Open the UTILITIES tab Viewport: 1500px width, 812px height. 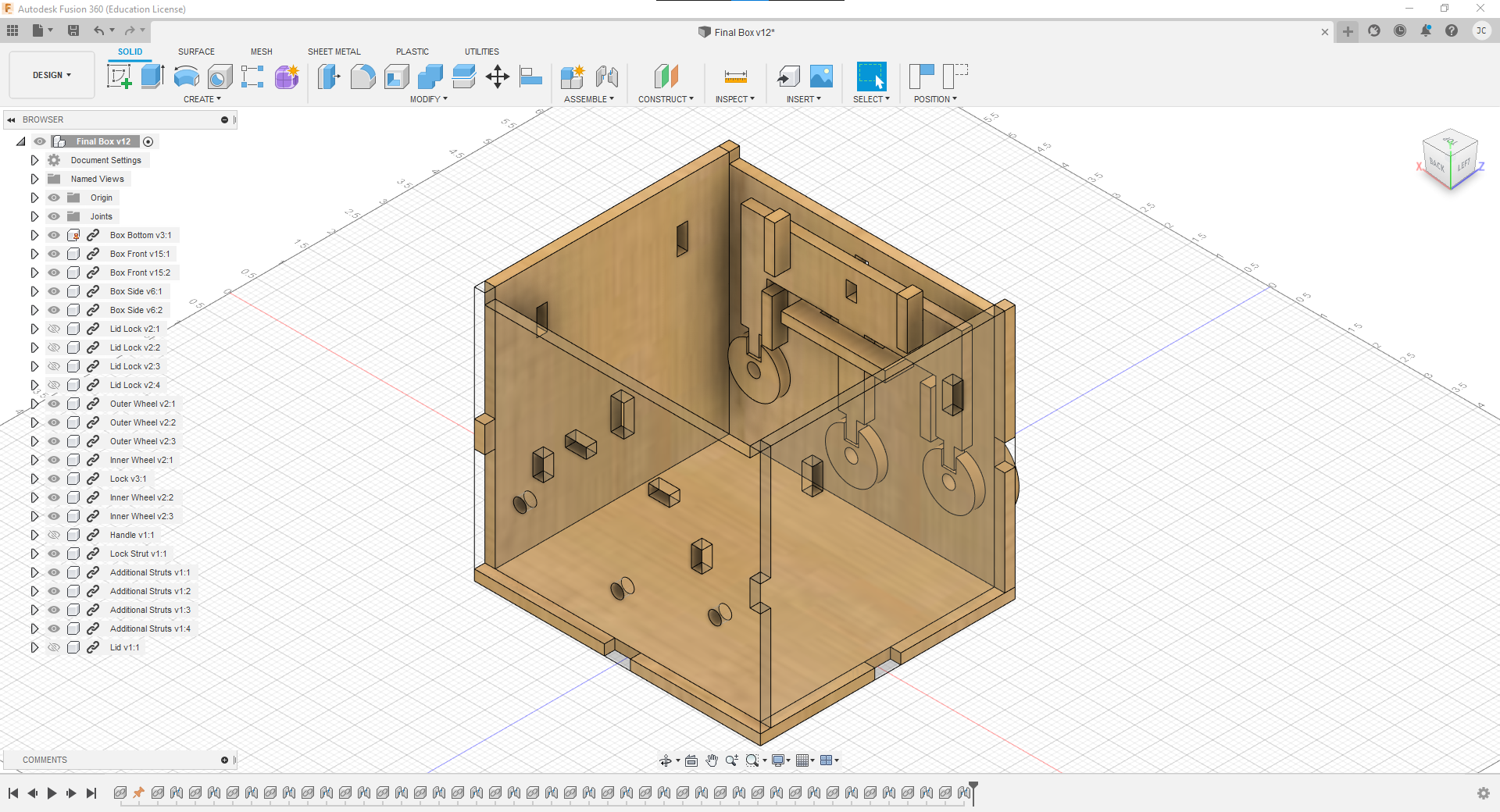pyautogui.click(x=482, y=52)
